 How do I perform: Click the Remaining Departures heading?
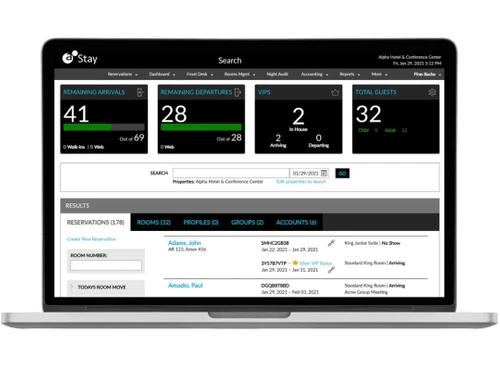(196, 92)
